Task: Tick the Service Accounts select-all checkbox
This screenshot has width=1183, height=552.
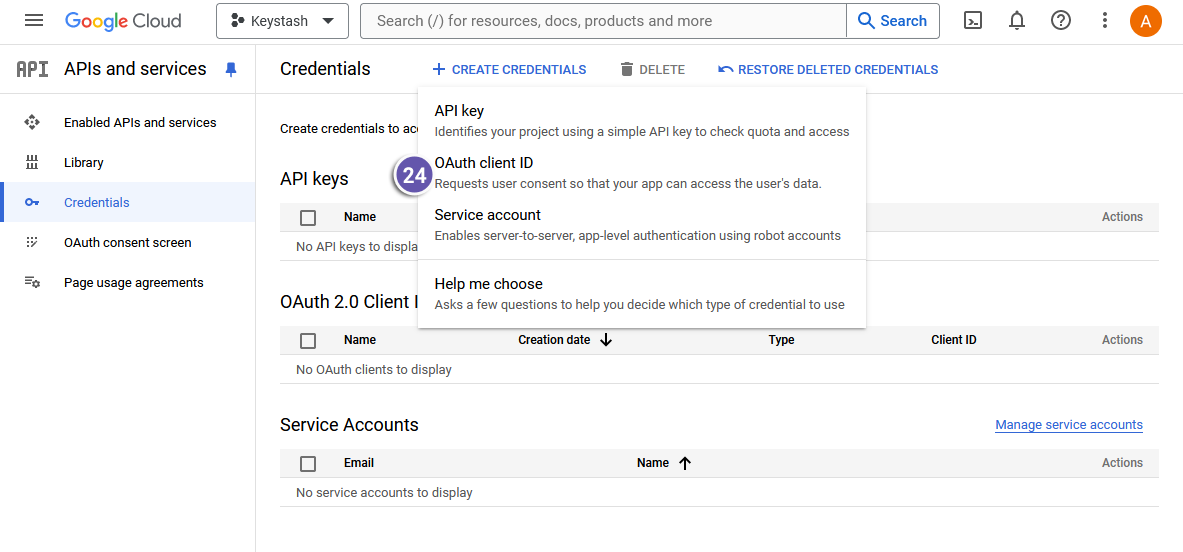Action: coord(308,464)
